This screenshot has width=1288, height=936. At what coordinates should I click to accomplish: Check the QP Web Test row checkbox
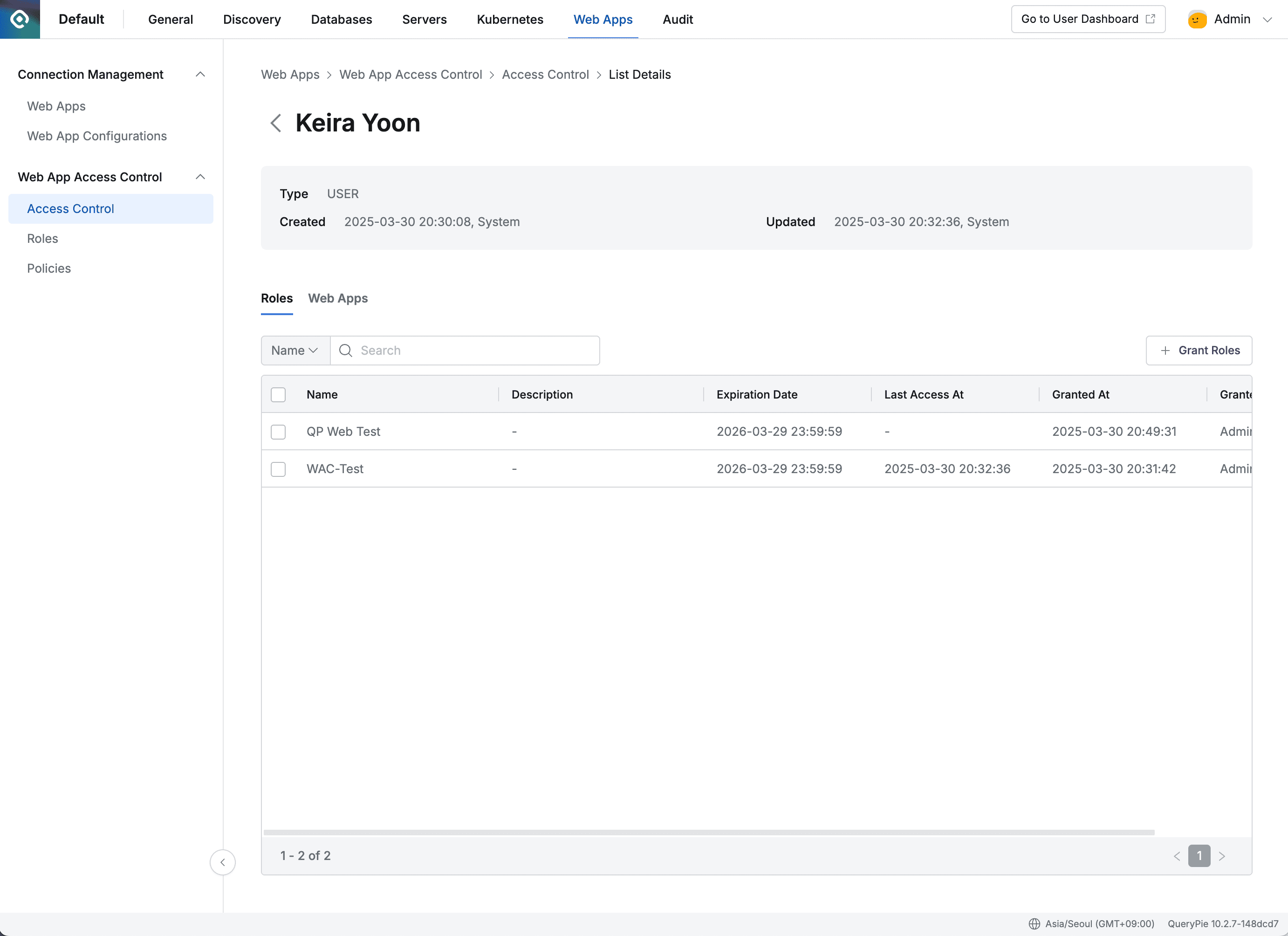(x=278, y=432)
